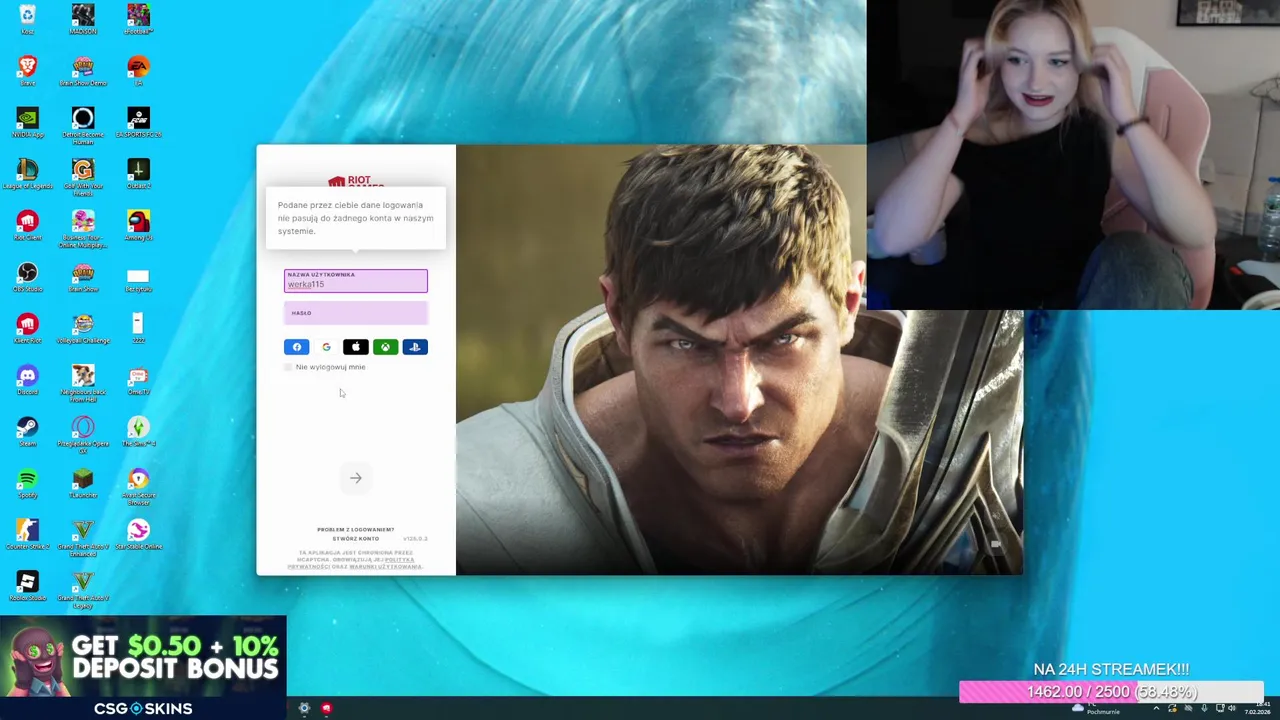Open the Klient Riot desktop shortcut

[27, 328]
